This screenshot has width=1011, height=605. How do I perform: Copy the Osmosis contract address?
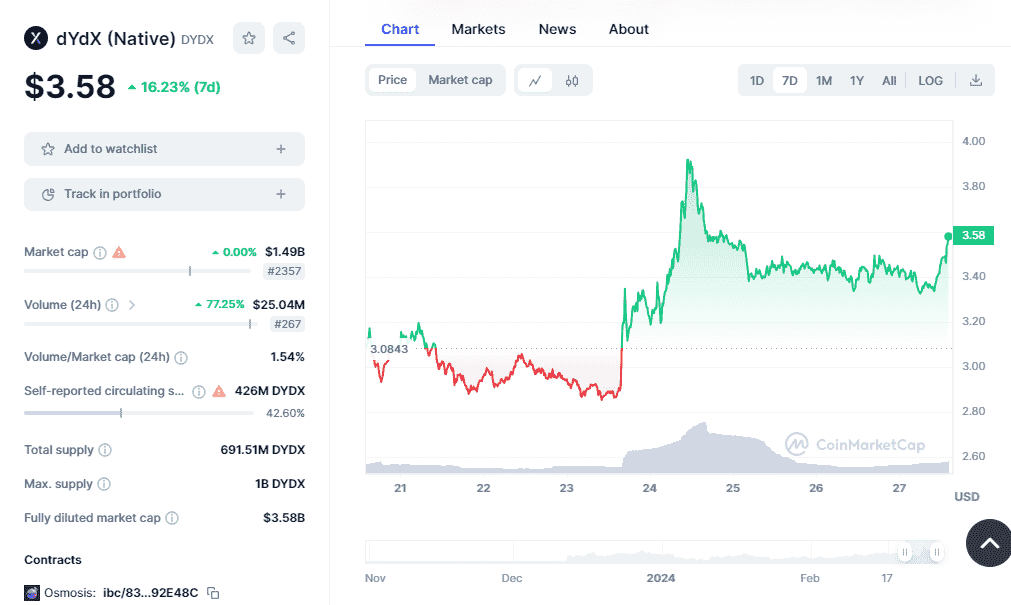(x=213, y=593)
